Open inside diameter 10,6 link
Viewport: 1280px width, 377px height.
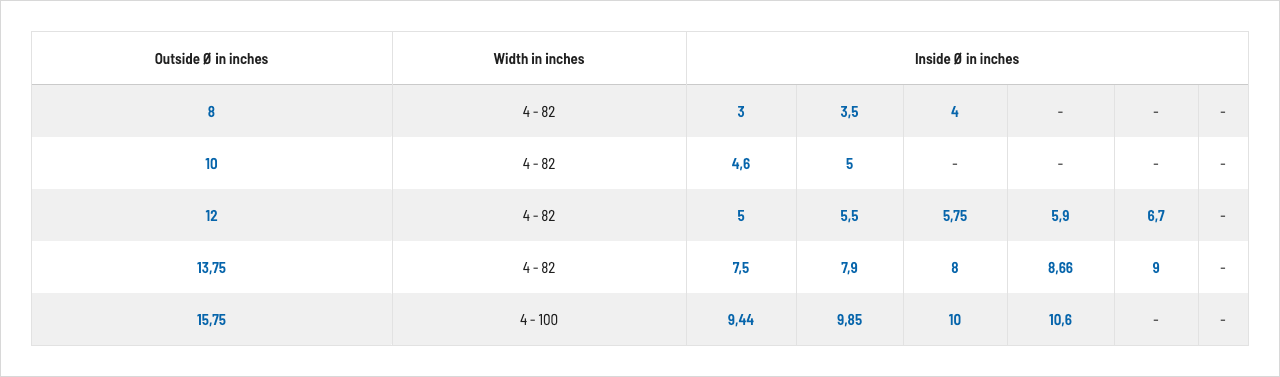tap(1060, 320)
